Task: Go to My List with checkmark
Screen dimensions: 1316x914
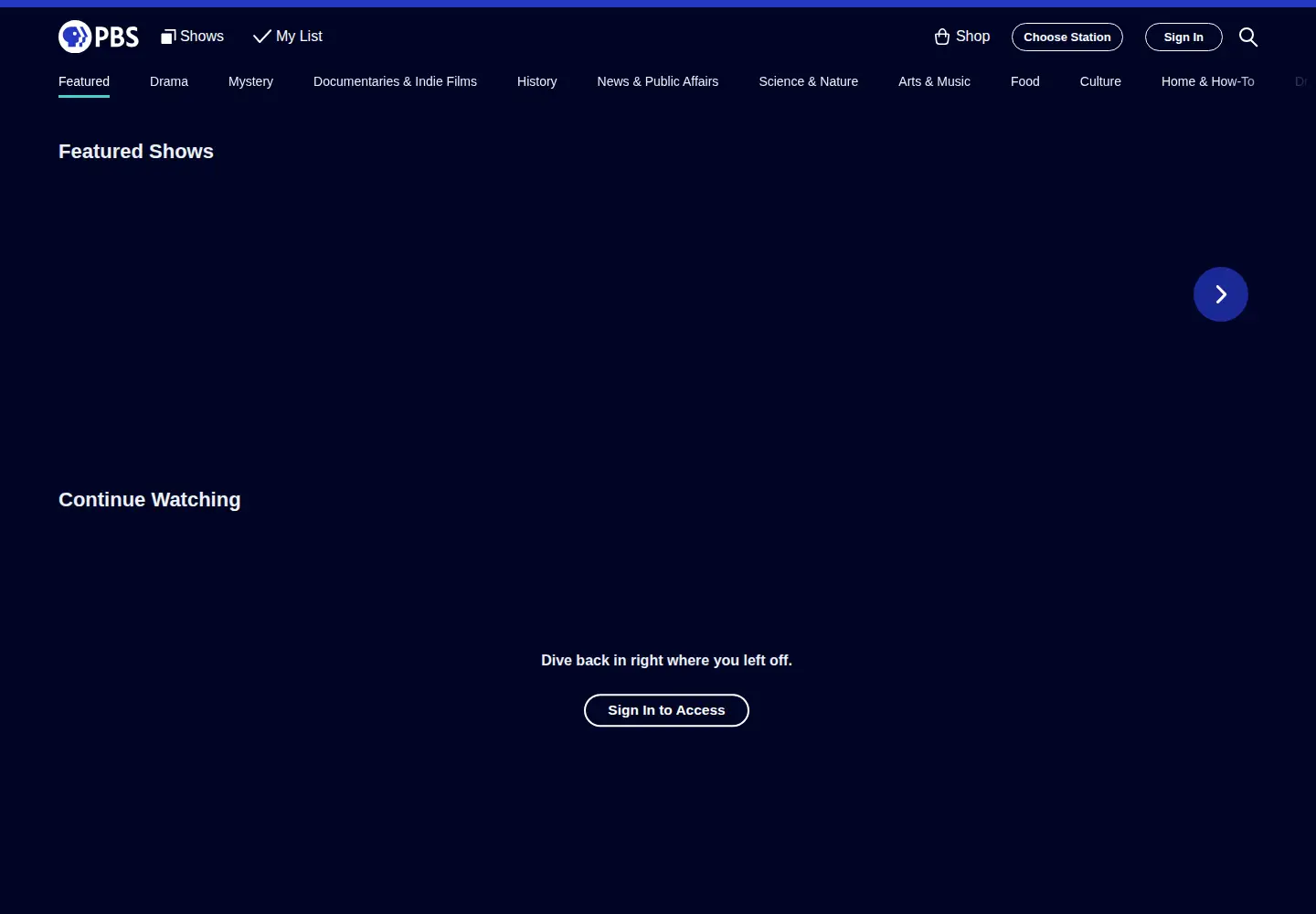Action: click(288, 37)
